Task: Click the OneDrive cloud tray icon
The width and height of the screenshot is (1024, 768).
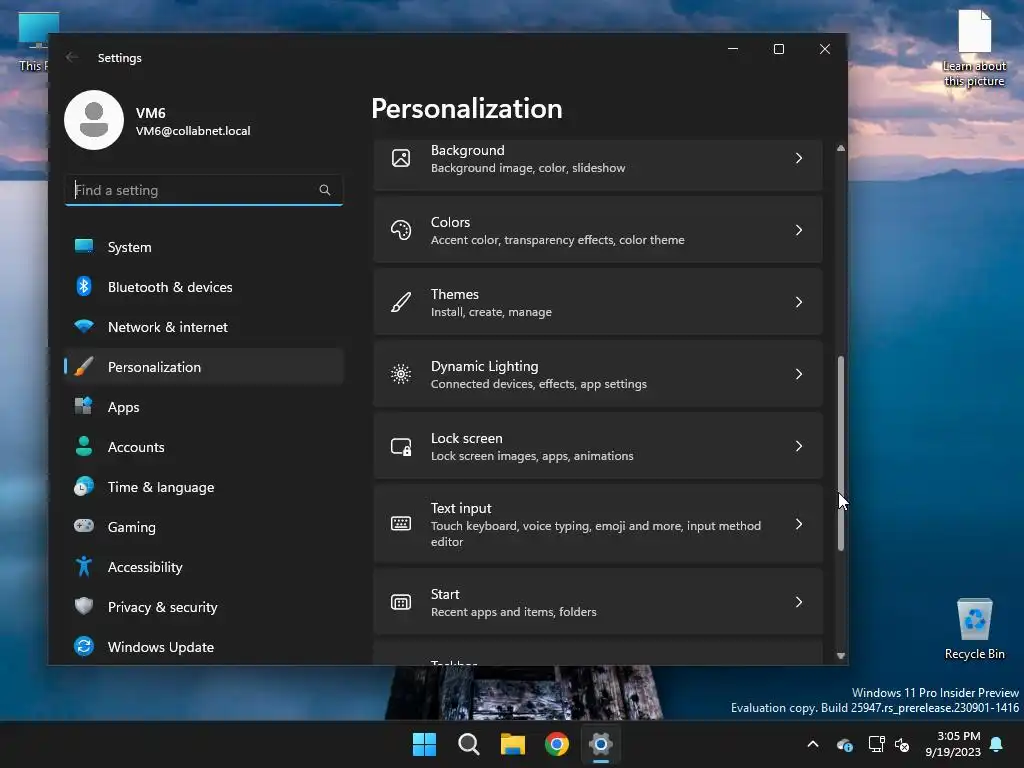Action: (844, 744)
